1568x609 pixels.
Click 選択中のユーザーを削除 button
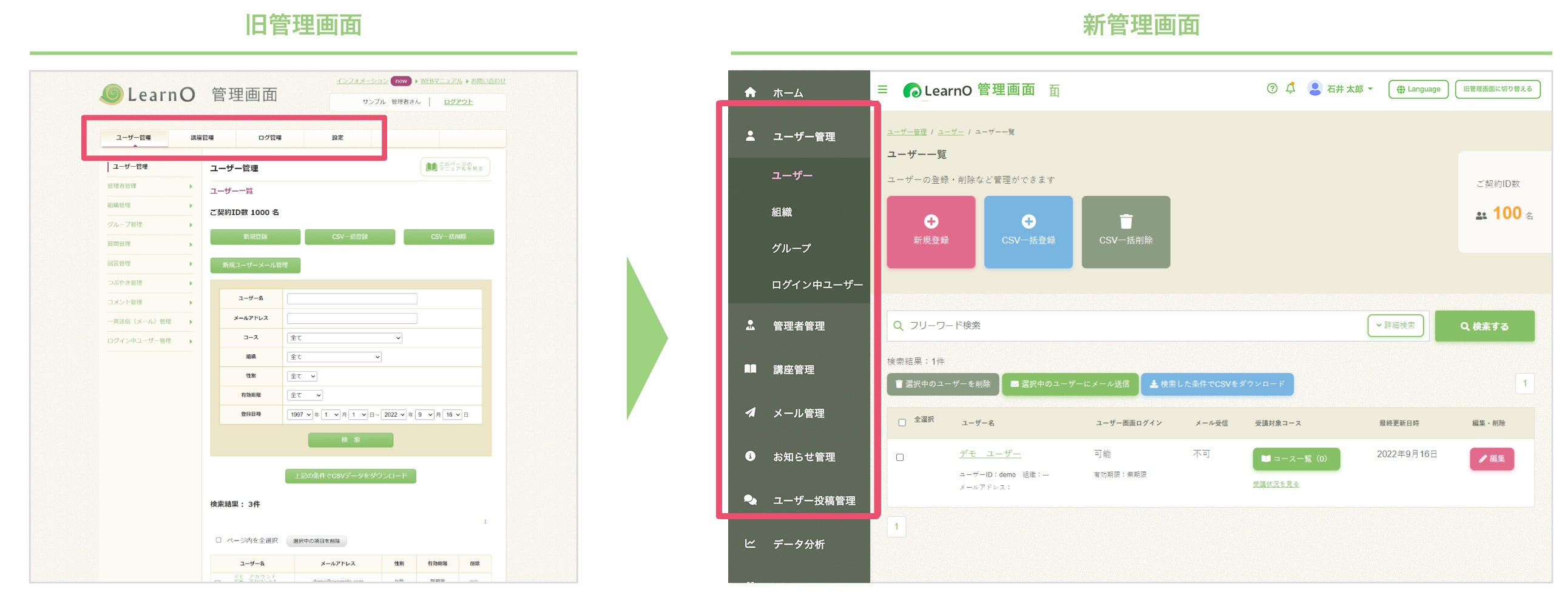[942, 384]
